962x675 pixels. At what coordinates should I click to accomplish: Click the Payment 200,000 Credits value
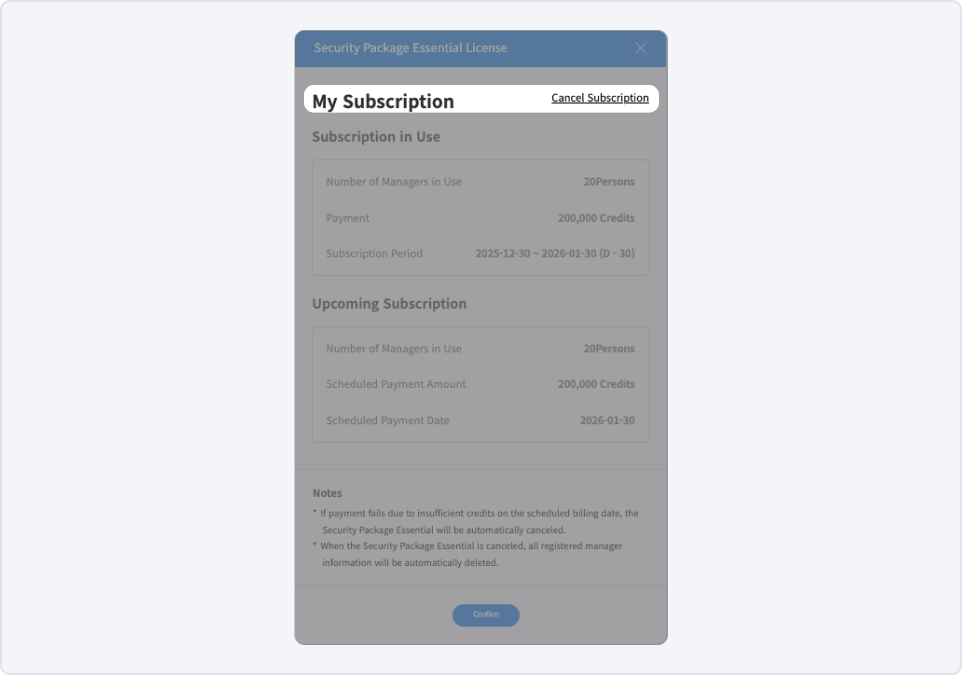pos(596,218)
